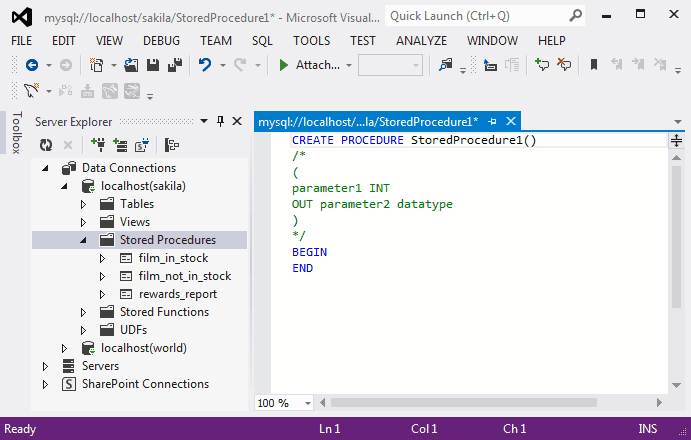Open Server Explorer window position dropdown
691x440 pixels.
pyautogui.click(x=204, y=121)
